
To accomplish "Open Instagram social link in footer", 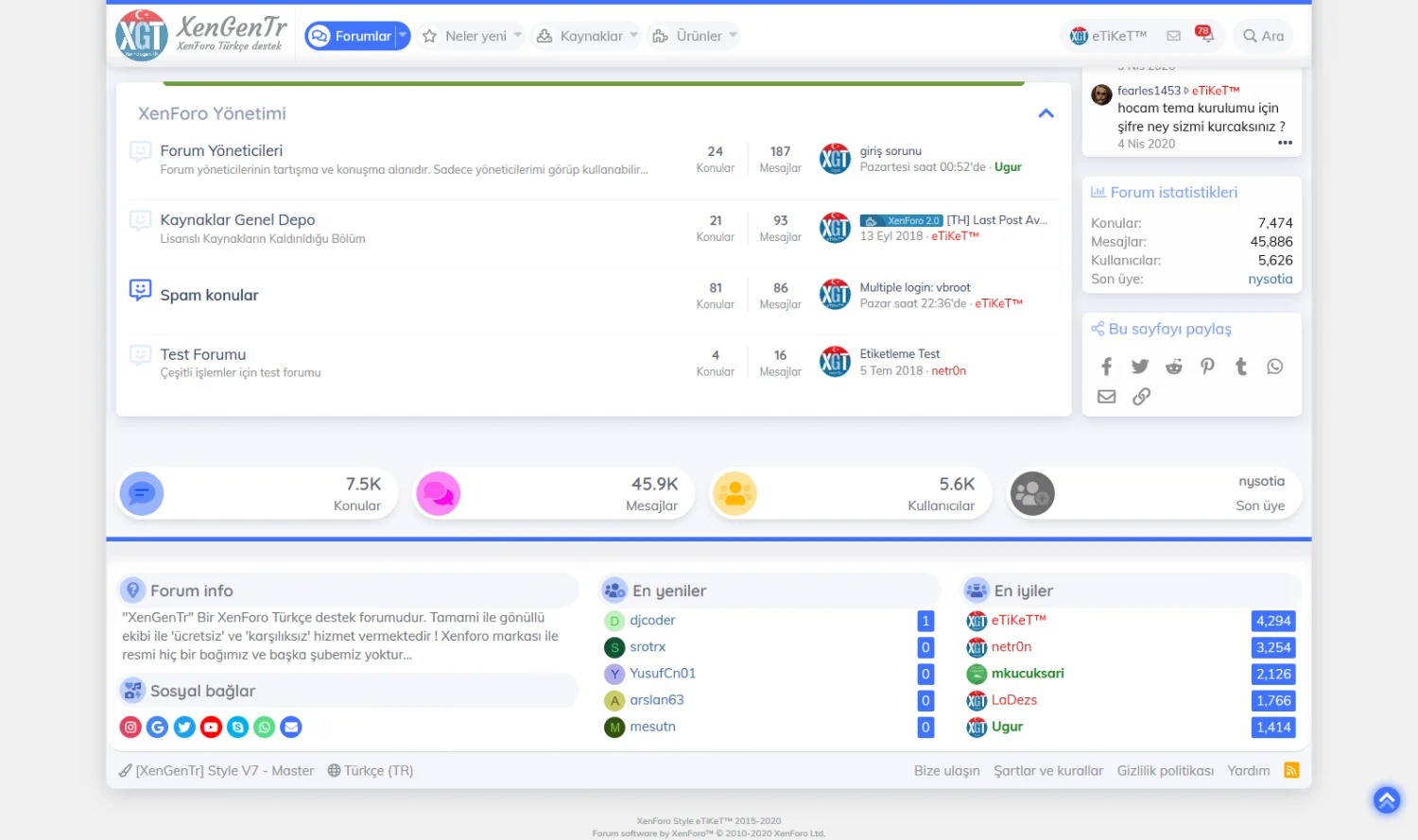I will coord(130,727).
